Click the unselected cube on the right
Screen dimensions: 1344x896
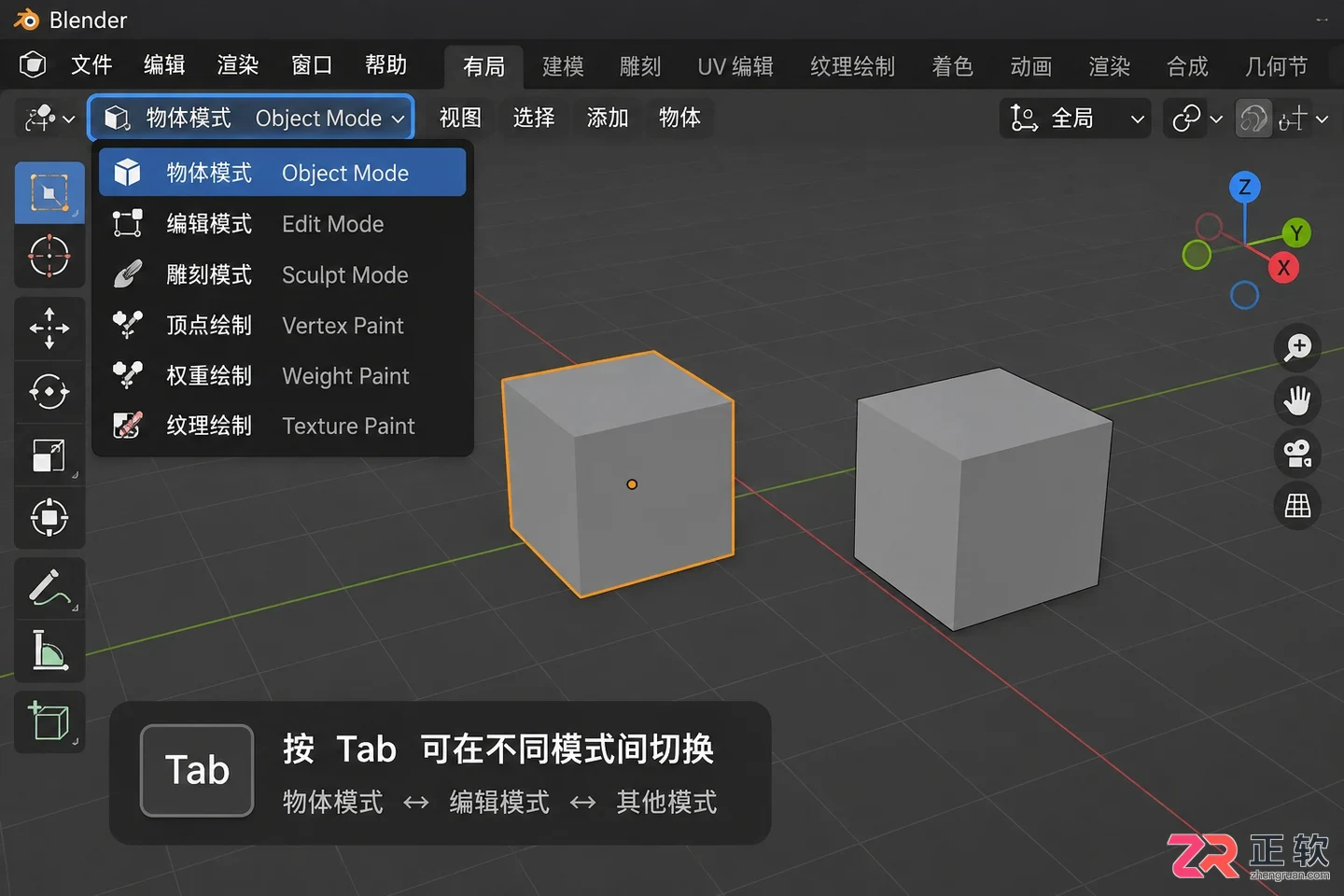984,499
